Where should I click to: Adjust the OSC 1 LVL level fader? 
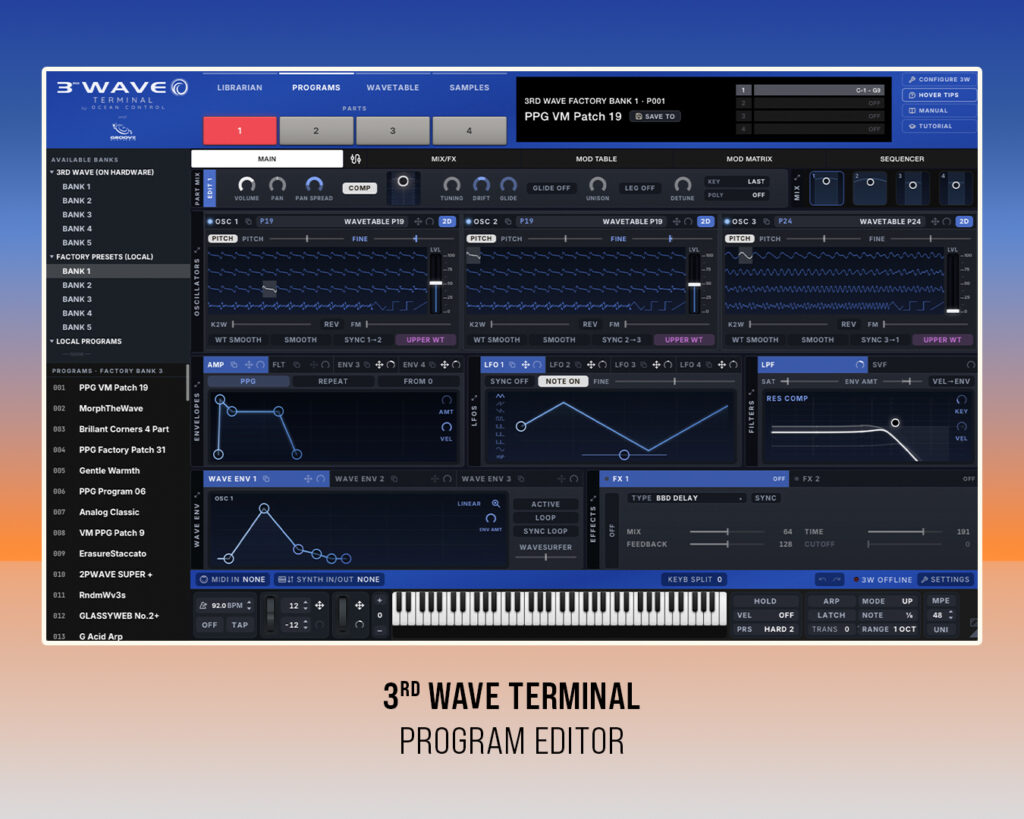436,283
